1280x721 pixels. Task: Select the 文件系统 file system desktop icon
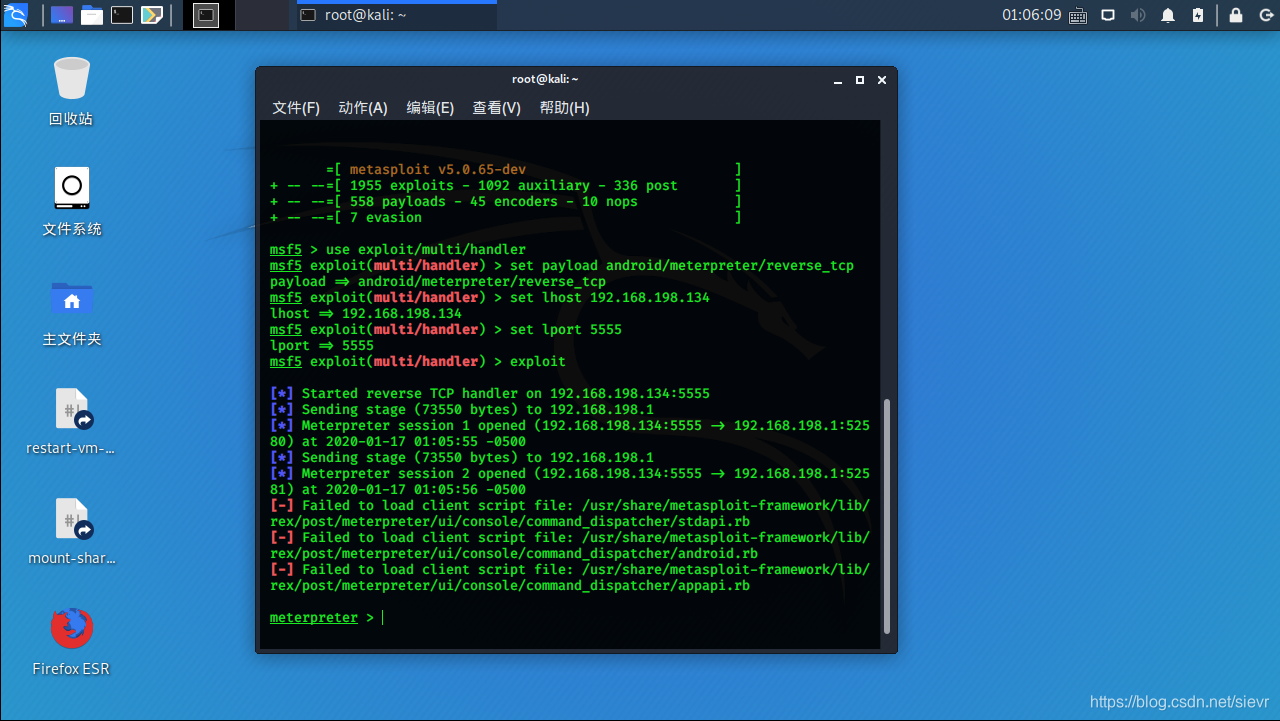(71, 200)
